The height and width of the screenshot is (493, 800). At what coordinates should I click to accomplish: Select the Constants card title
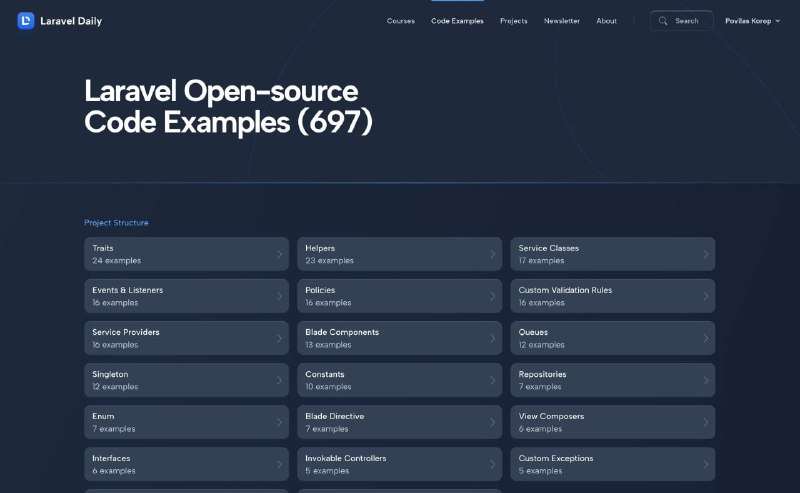tap(324, 374)
